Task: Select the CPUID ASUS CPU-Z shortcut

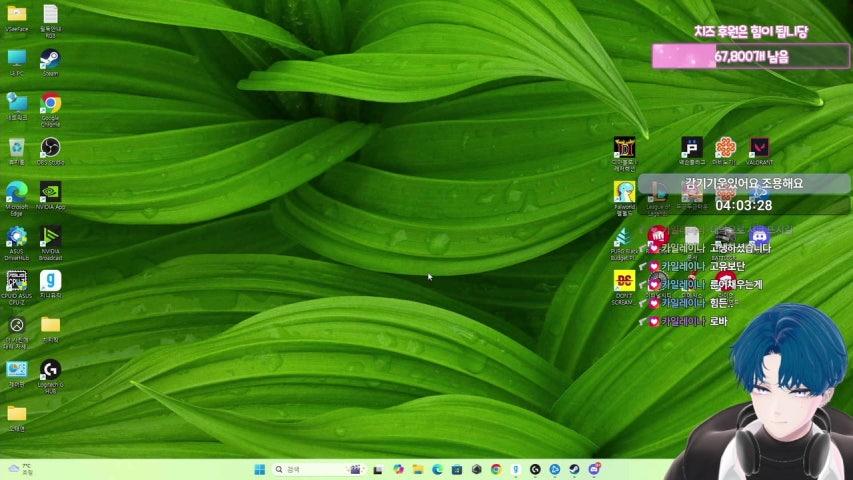Action: pos(16,281)
